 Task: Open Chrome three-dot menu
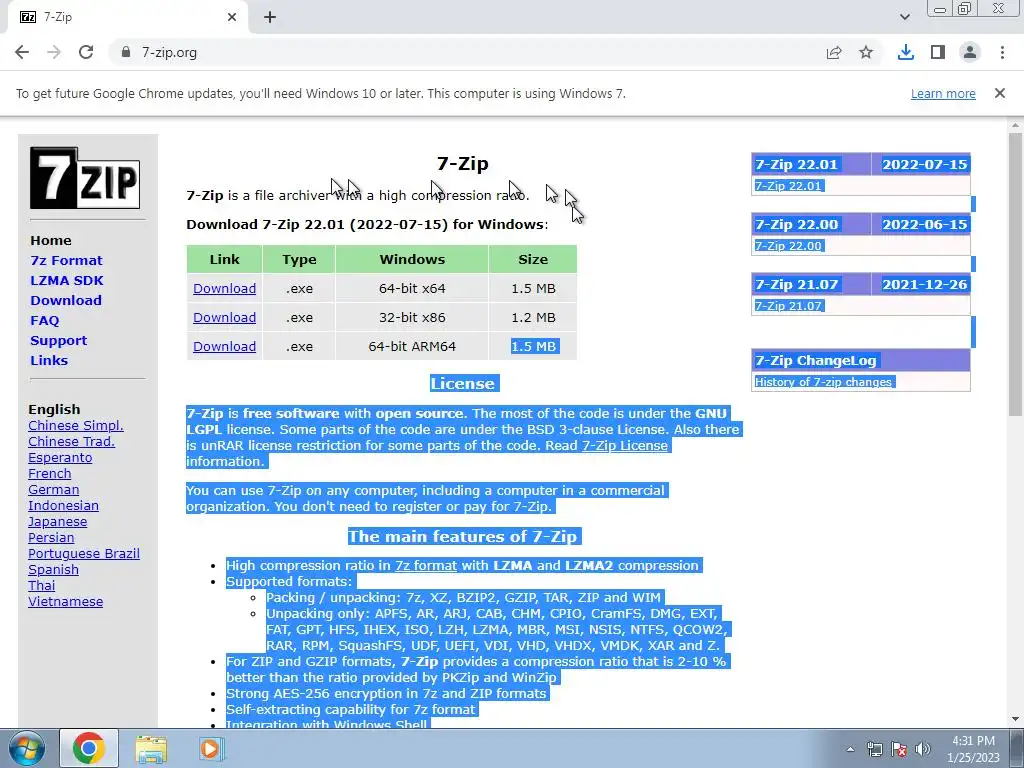1002,52
